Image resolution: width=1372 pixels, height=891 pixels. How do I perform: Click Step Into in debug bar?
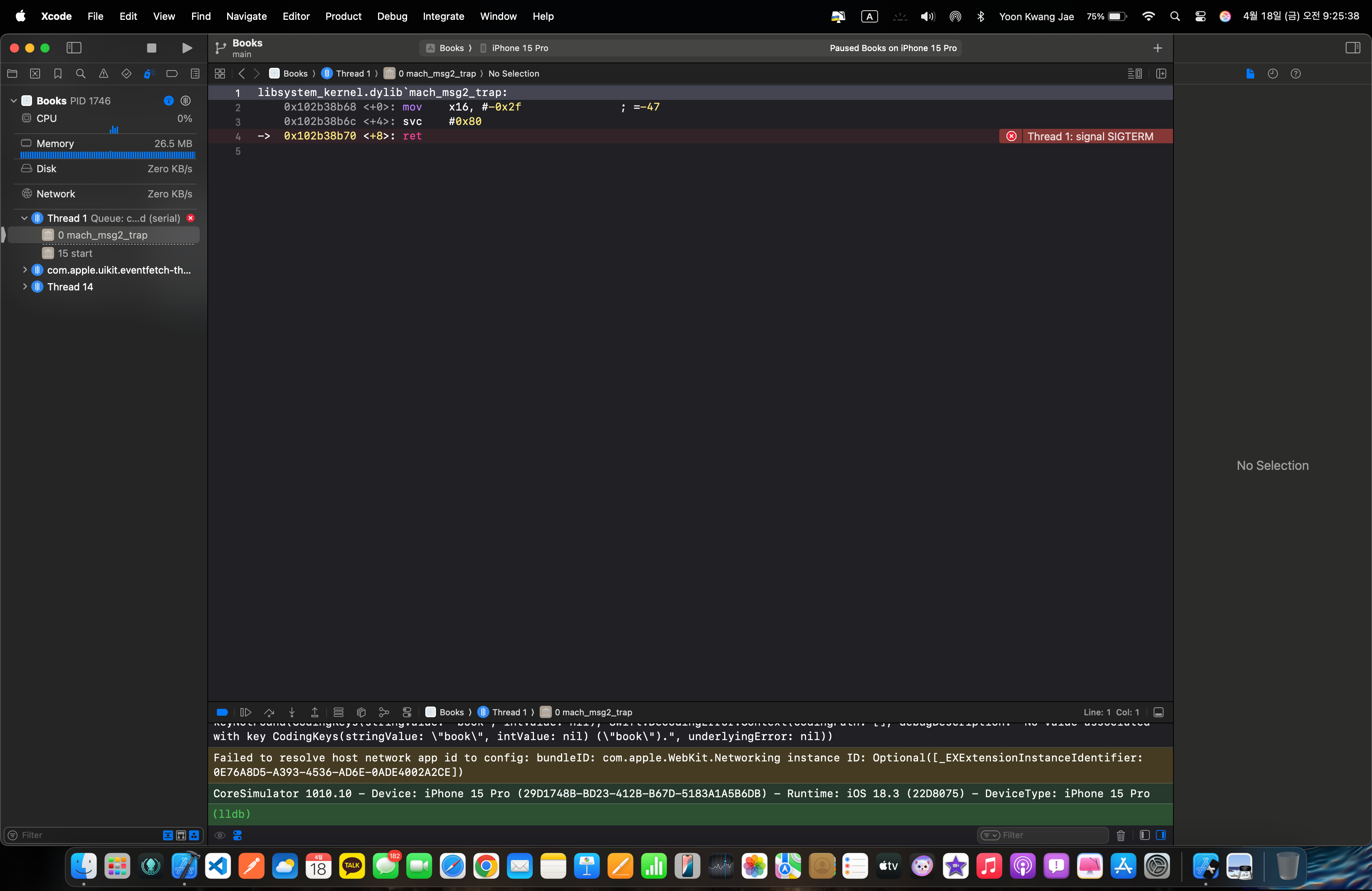click(x=292, y=712)
